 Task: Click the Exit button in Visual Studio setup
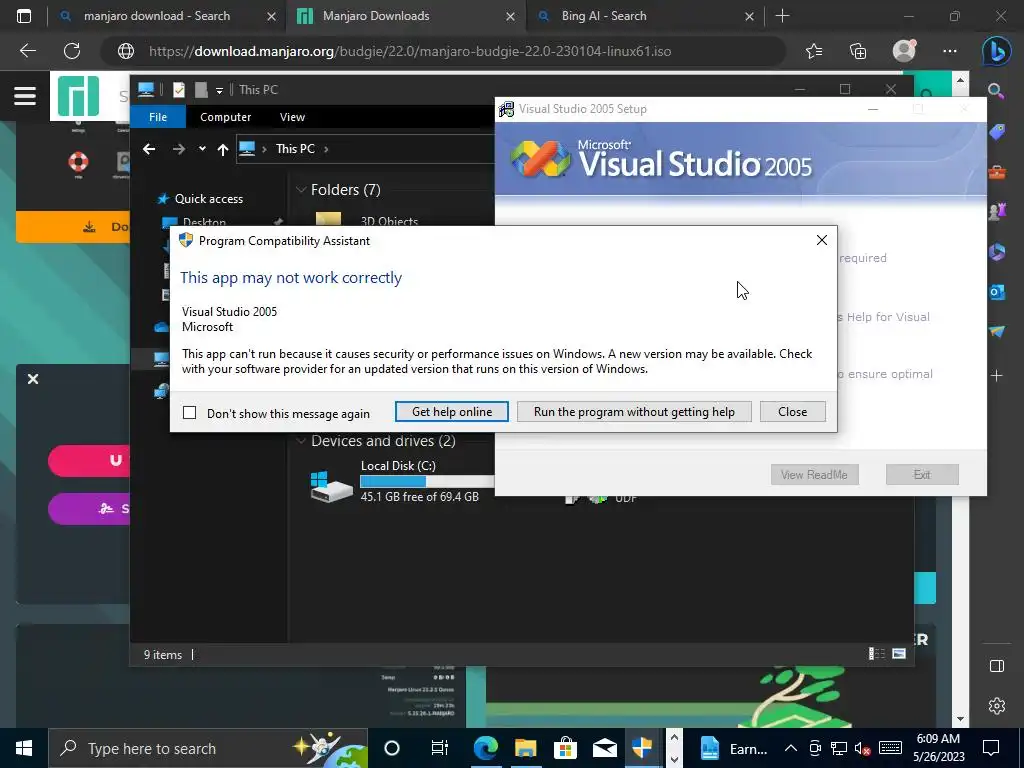click(x=922, y=475)
